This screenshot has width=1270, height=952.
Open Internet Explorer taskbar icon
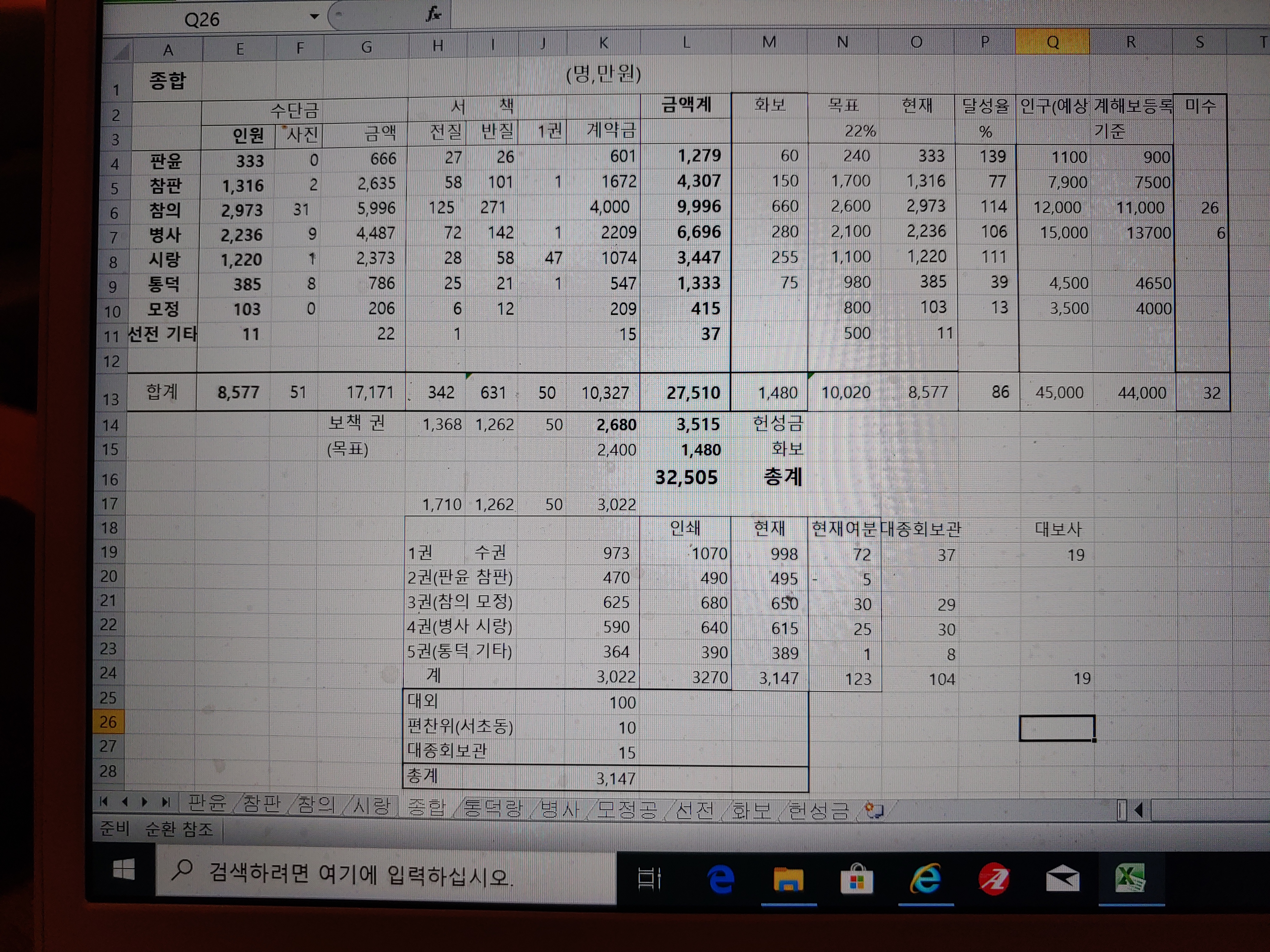click(925, 879)
